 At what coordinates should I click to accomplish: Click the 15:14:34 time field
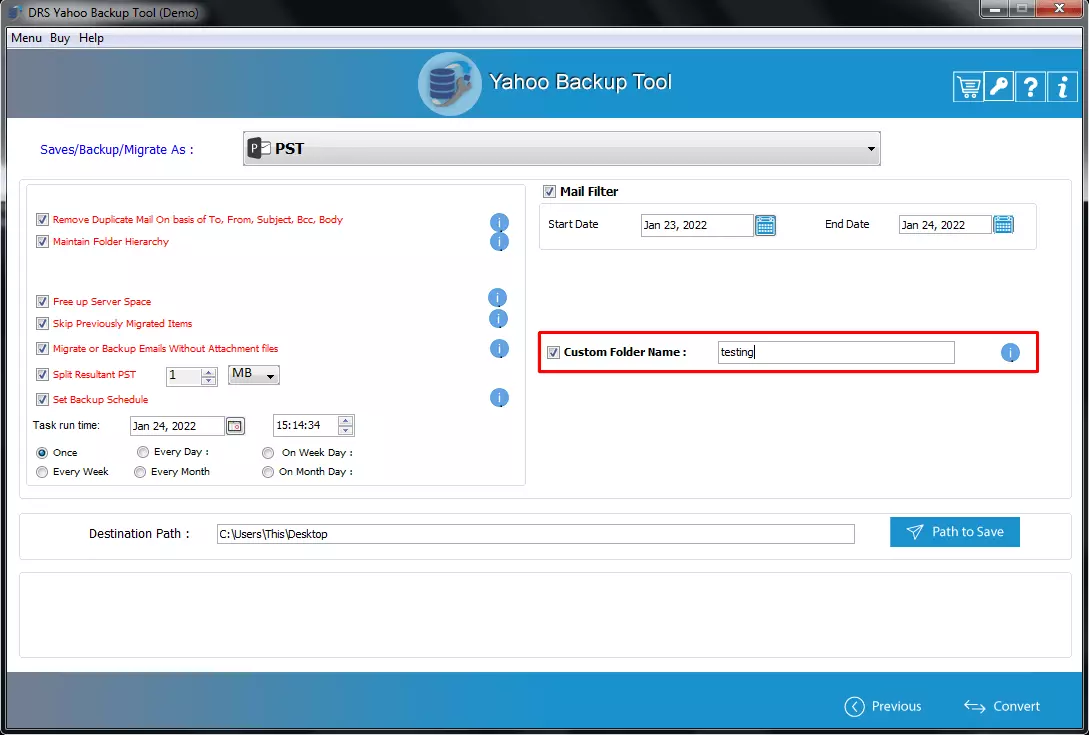[306, 425]
